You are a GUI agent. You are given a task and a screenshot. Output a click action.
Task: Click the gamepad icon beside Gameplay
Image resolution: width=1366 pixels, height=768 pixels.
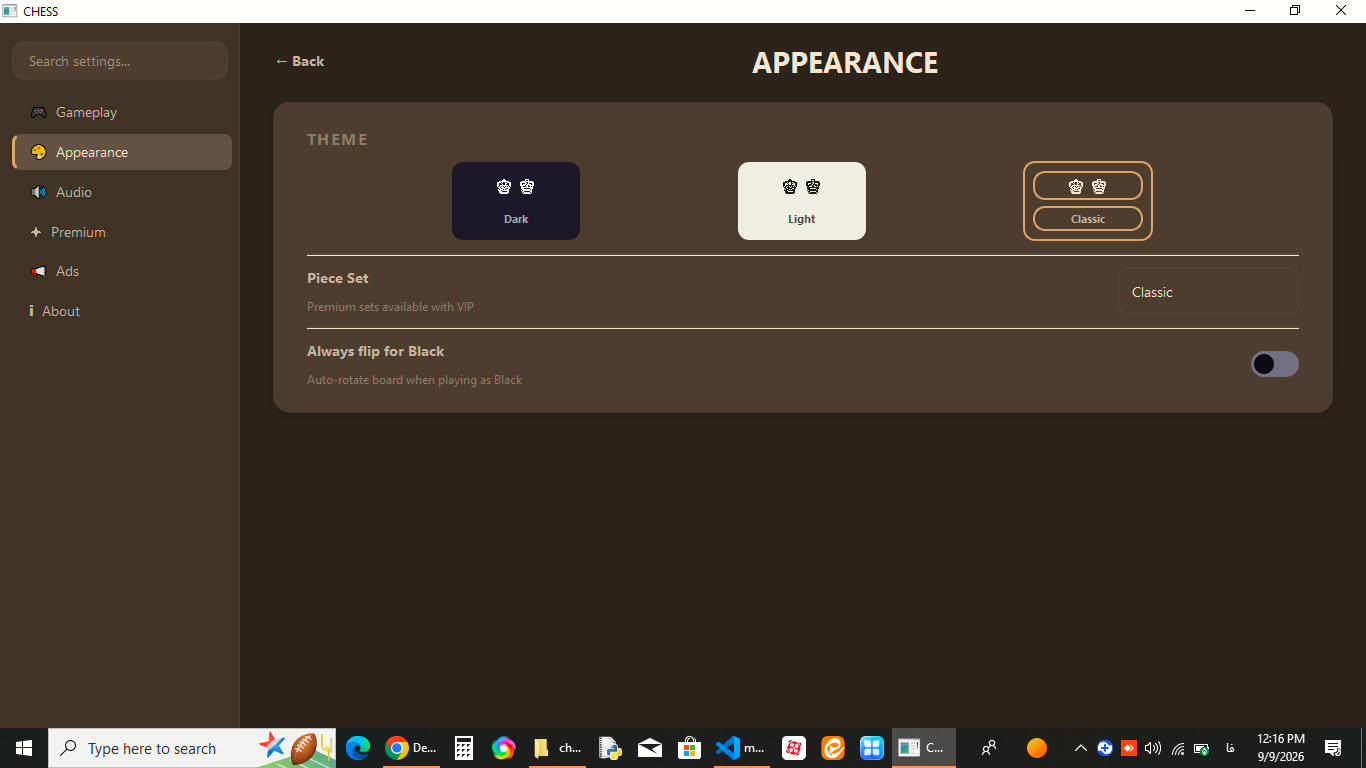(38, 112)
